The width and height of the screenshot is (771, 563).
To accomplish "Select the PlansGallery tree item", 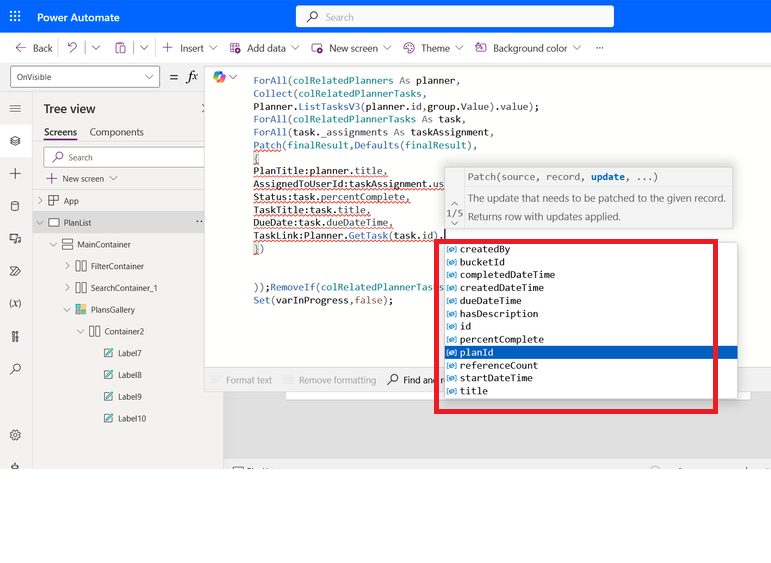I will point(112,310).
